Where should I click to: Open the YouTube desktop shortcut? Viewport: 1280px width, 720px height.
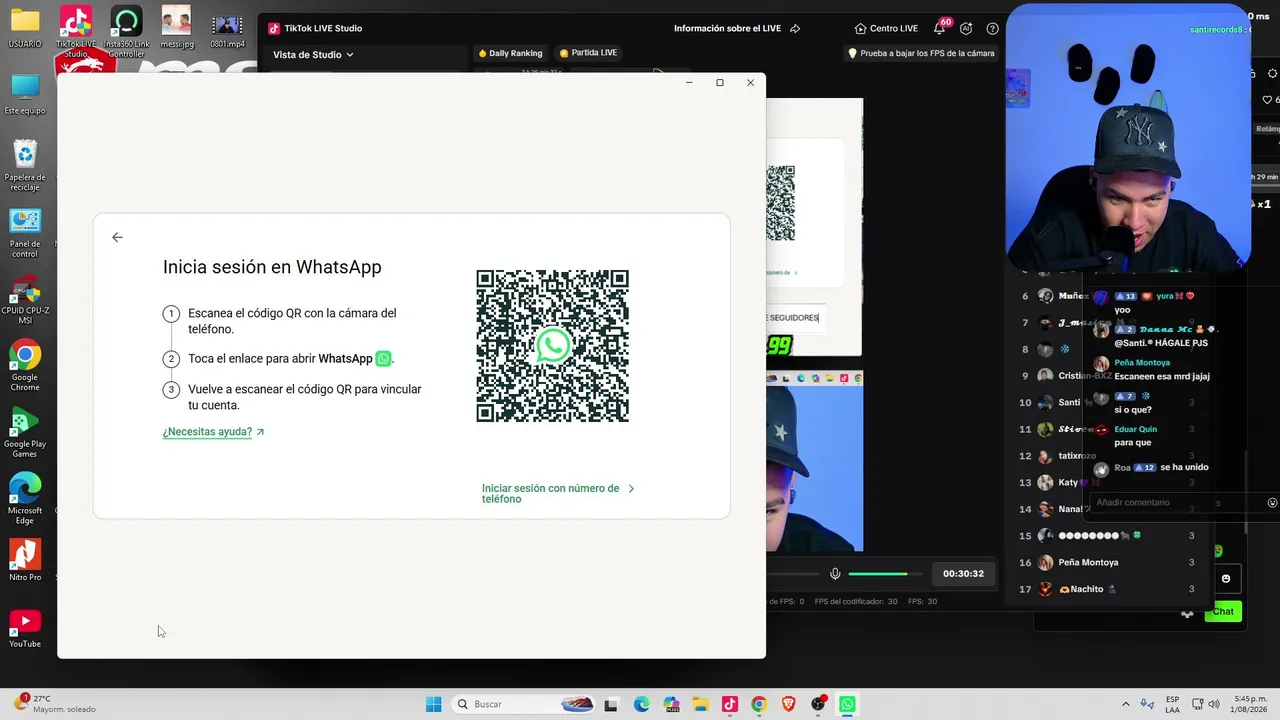[25, 628]
